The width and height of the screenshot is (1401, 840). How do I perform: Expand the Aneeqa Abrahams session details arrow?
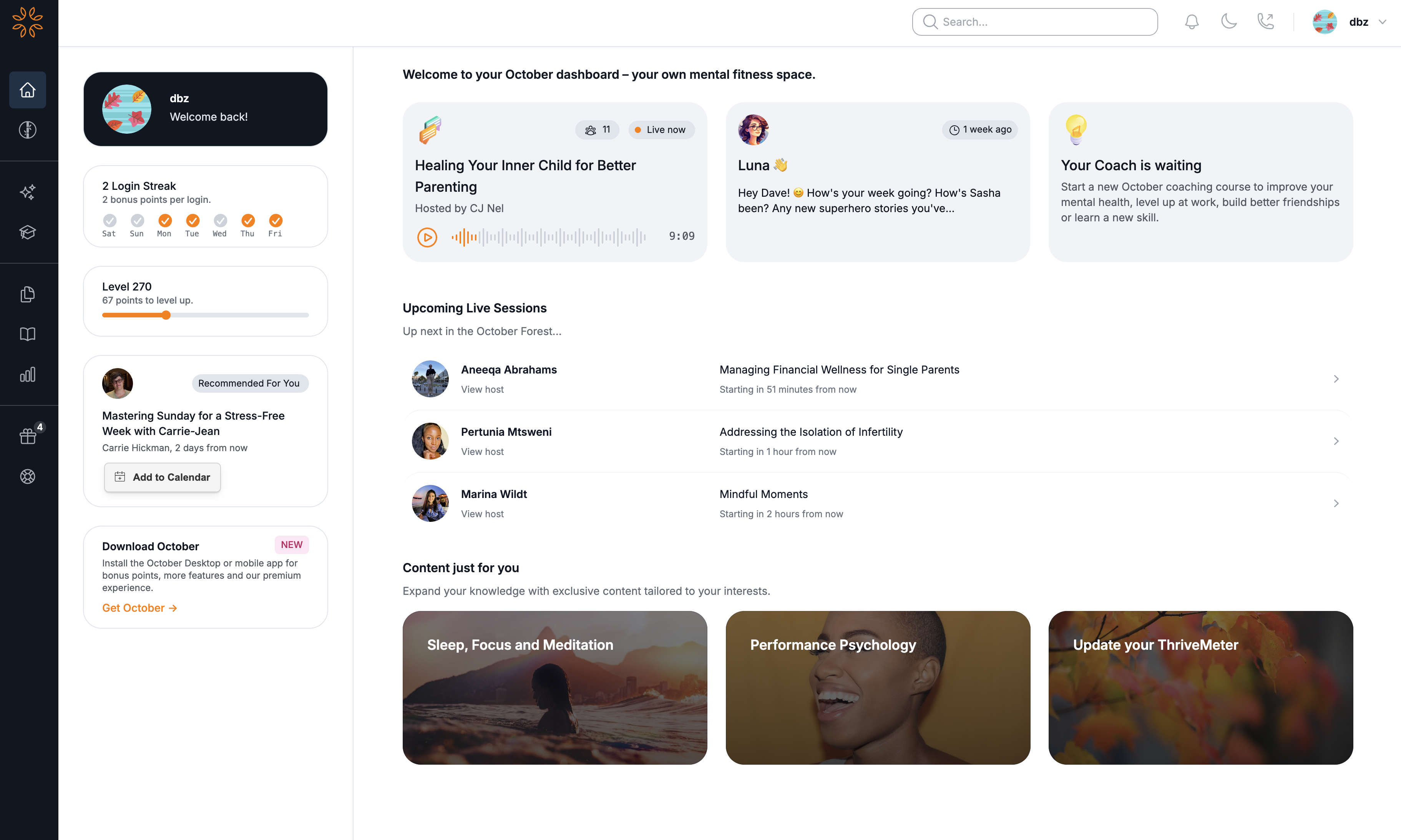[1336, 379]
